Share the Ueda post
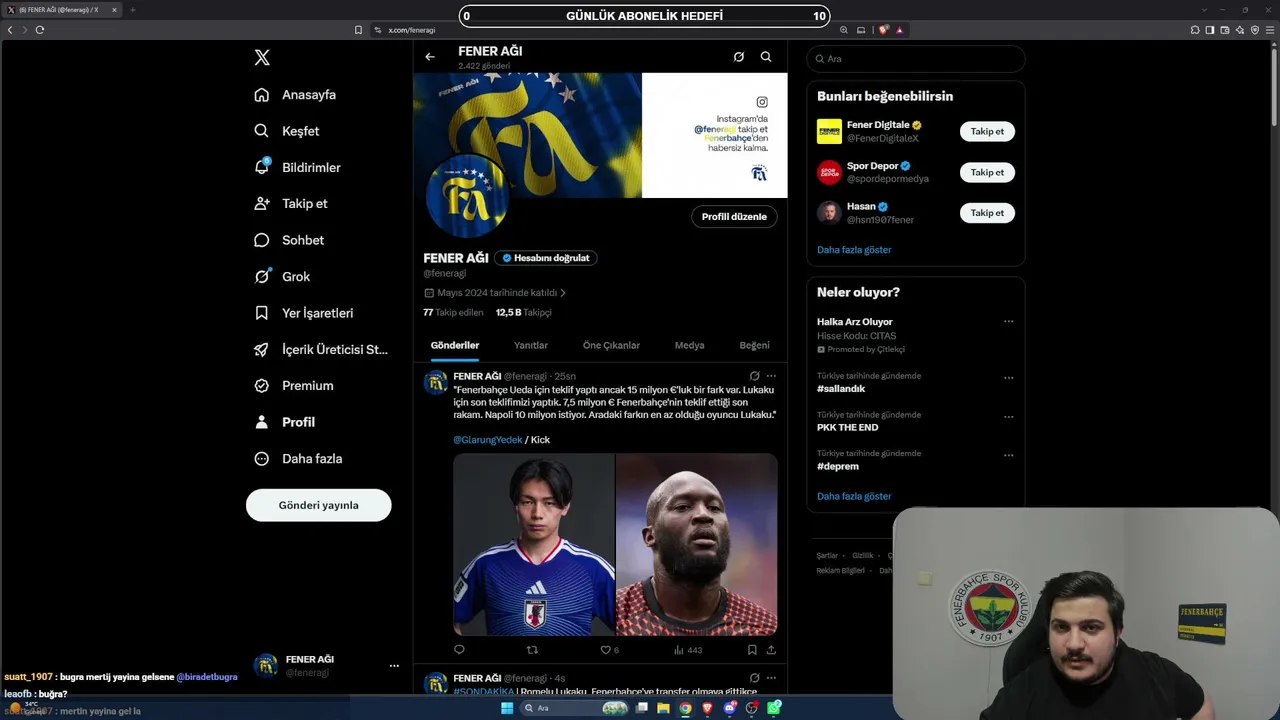 point(771,650)
